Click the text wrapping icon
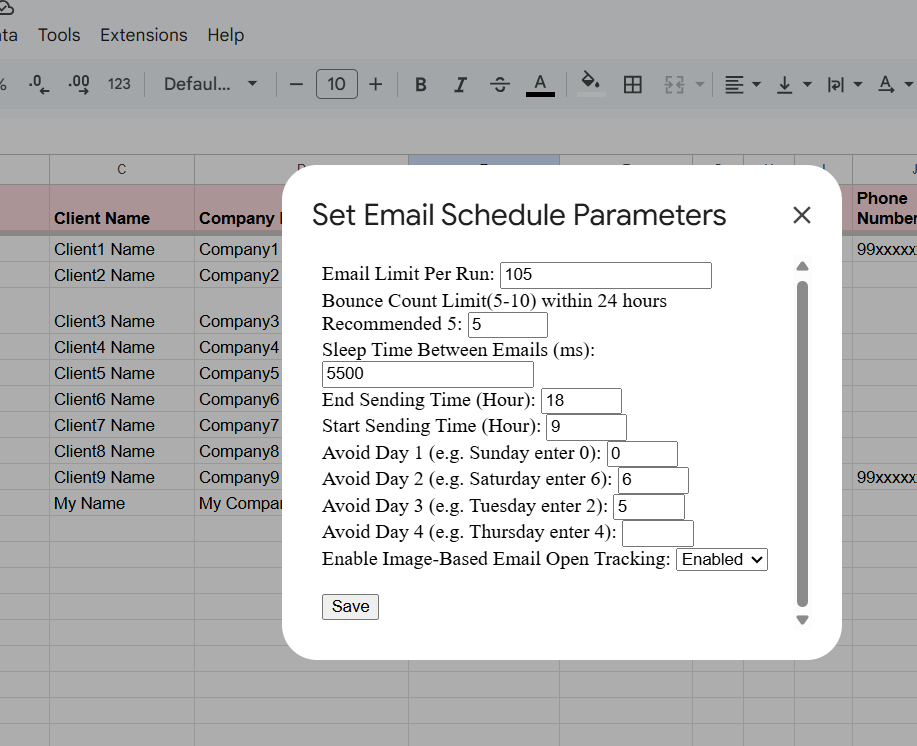Image resolution: width=917 pixels, height=746 pixels. pos(835,85)
